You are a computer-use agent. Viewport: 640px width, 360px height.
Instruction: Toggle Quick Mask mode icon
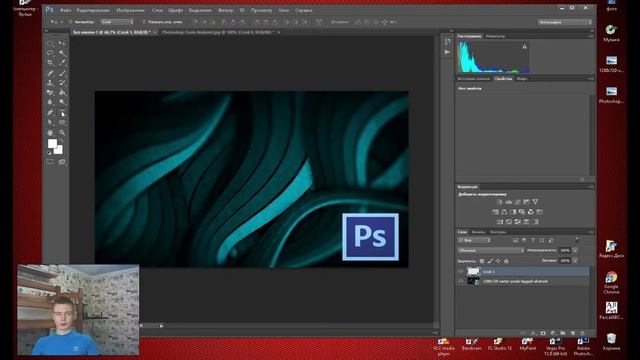[x=50, y=162]
